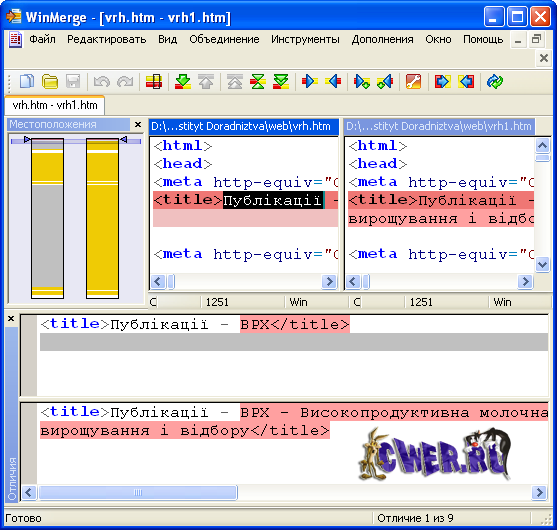This screenshot has height=530, width=557.
Task: Click the <title> line in the right pane
Action: tap(441, 200)
